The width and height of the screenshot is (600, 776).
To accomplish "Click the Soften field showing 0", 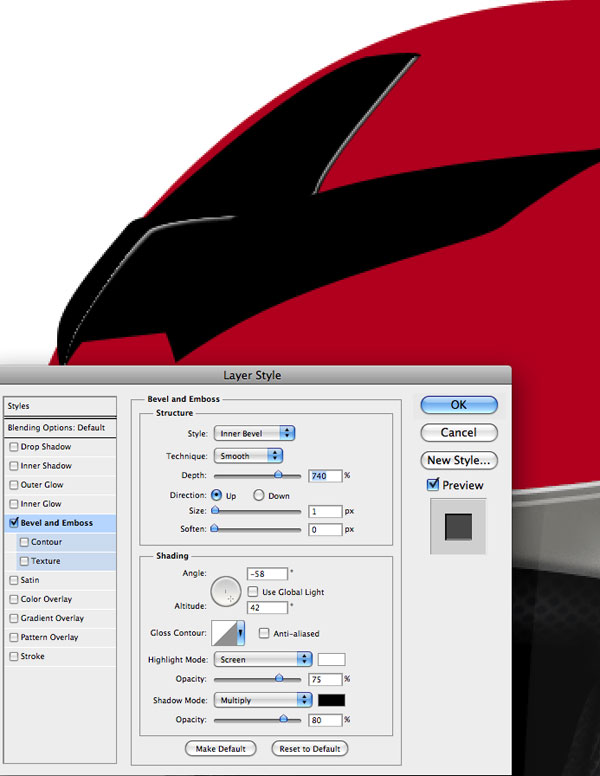I will [x=325, y=530].
